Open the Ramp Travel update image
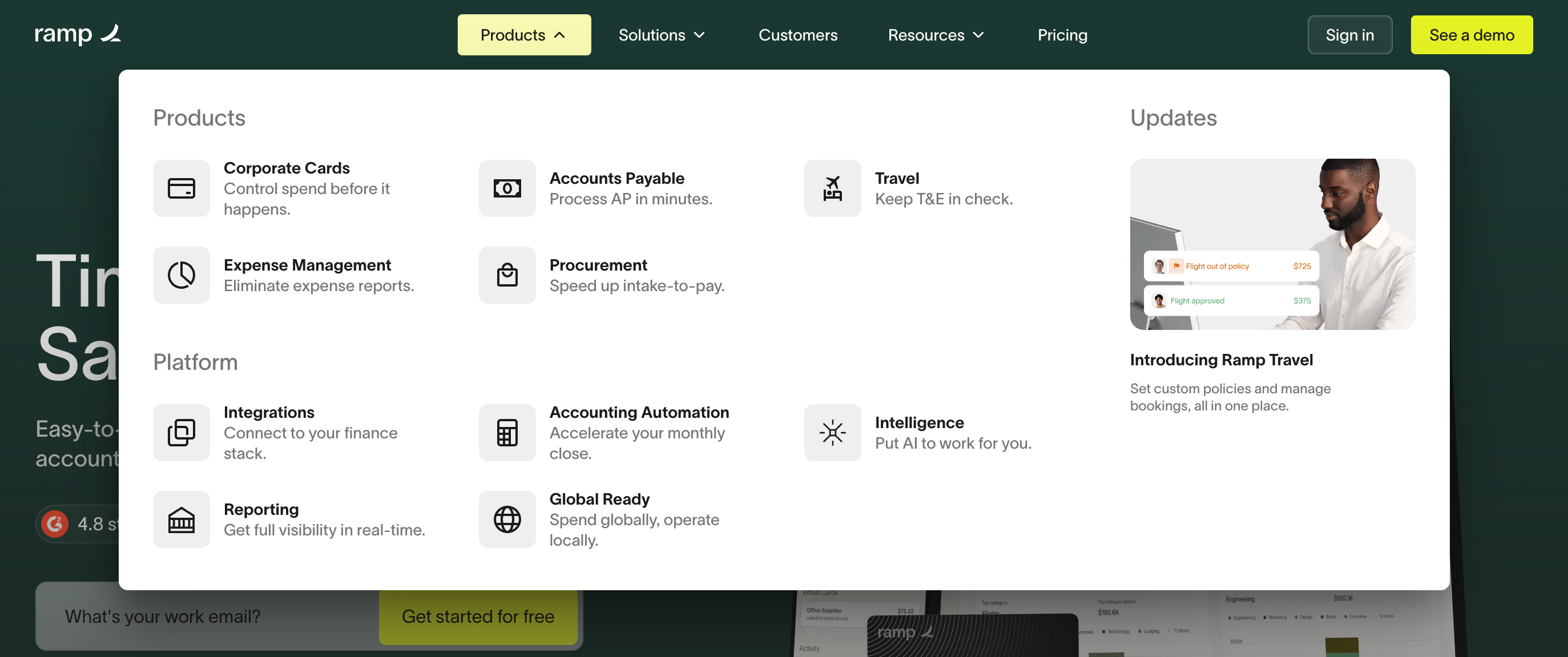This screenshot has height=657, width=1568. point(1272,244)
